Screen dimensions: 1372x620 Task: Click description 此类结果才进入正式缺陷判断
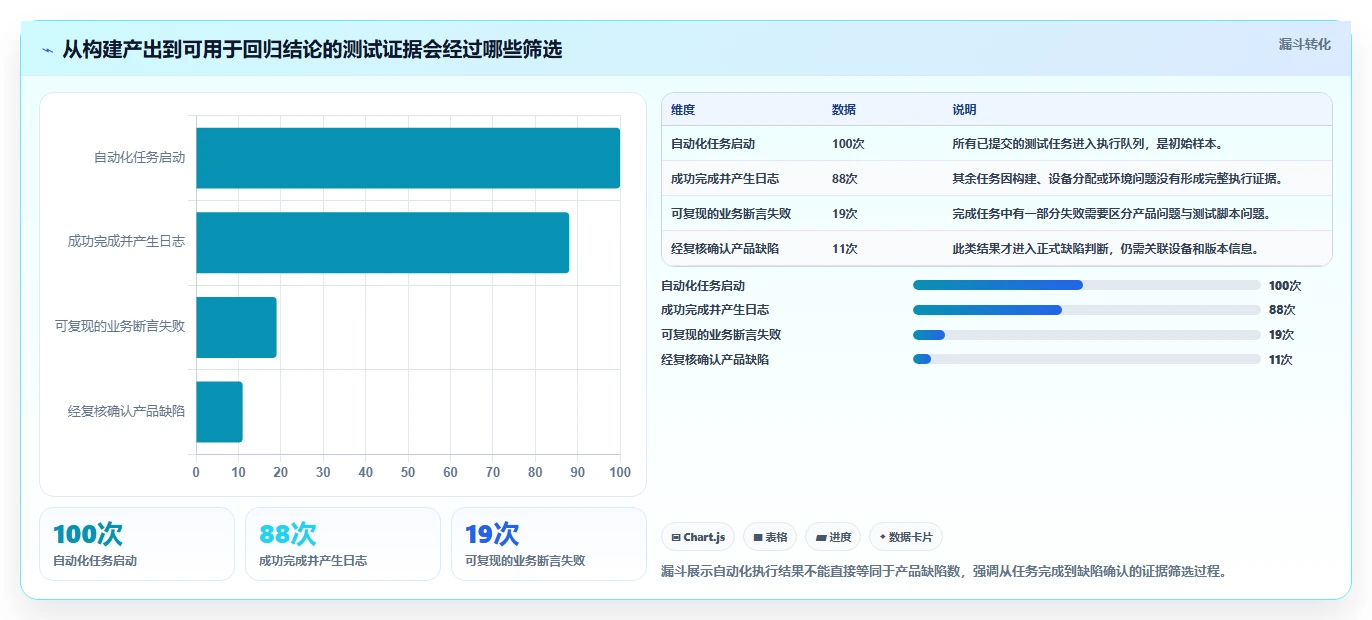click(x=1106, y=249)
